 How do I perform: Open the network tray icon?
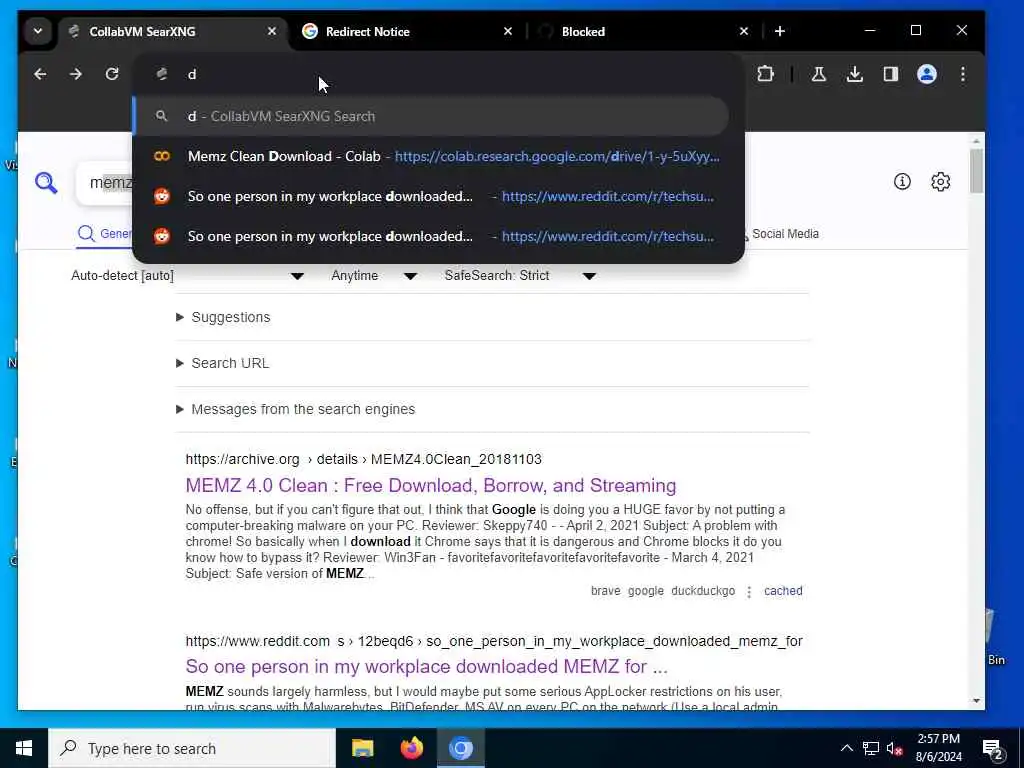[x=871, y=748]
